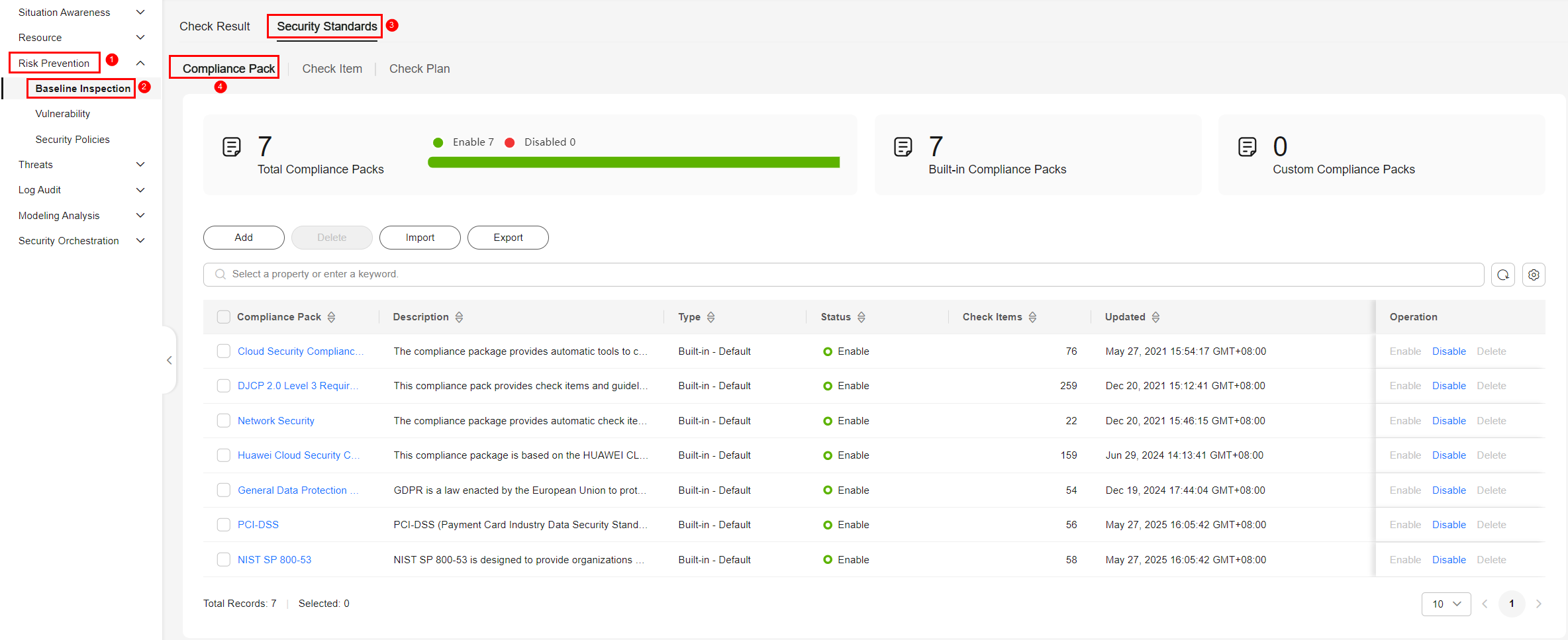Expand Log Audit menu chevron
The width and height of the screenshot is (1568, 640).
click(x=140, y=190)
